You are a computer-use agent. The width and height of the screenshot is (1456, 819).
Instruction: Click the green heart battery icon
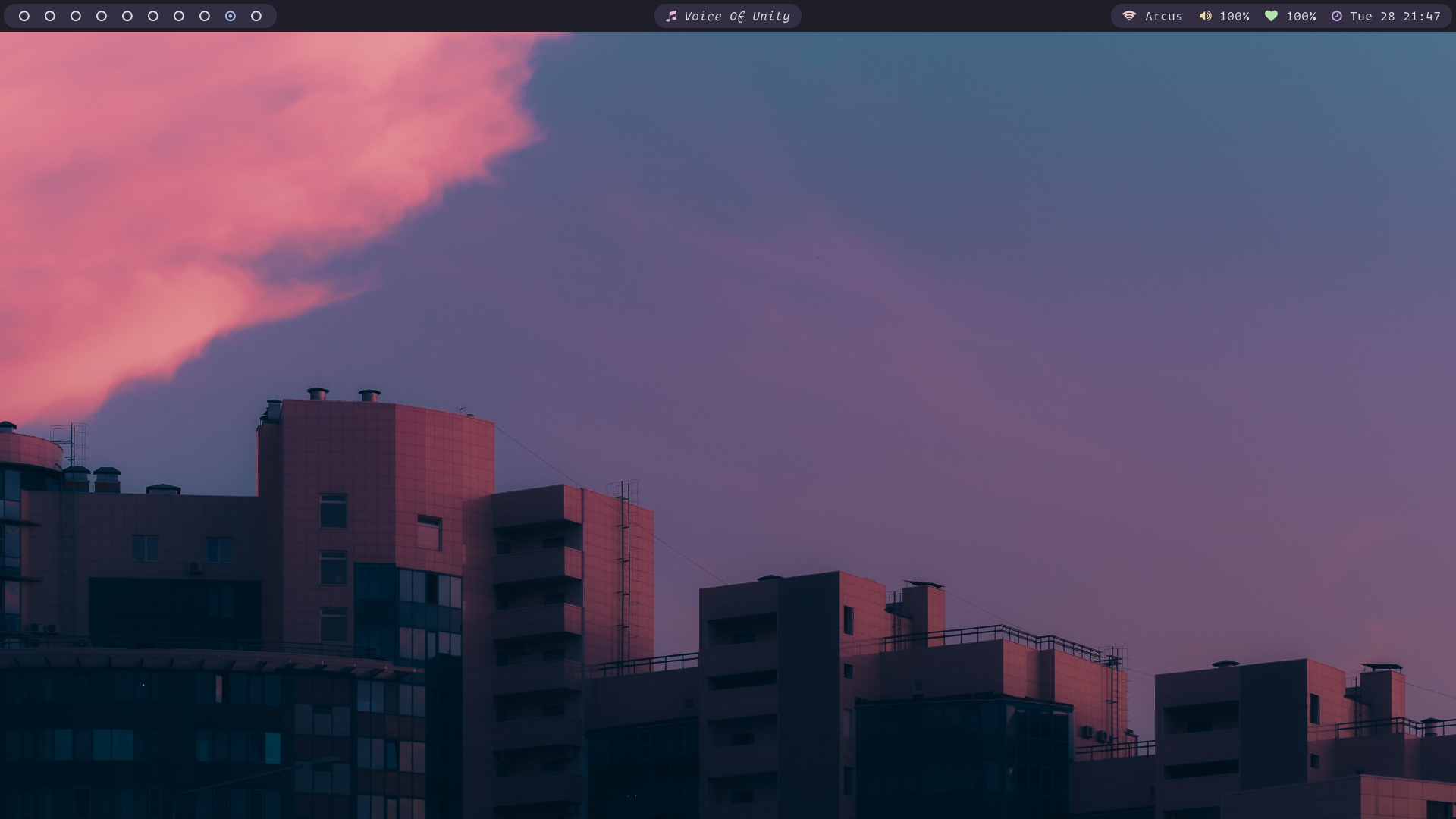(x=1272, y=15)
